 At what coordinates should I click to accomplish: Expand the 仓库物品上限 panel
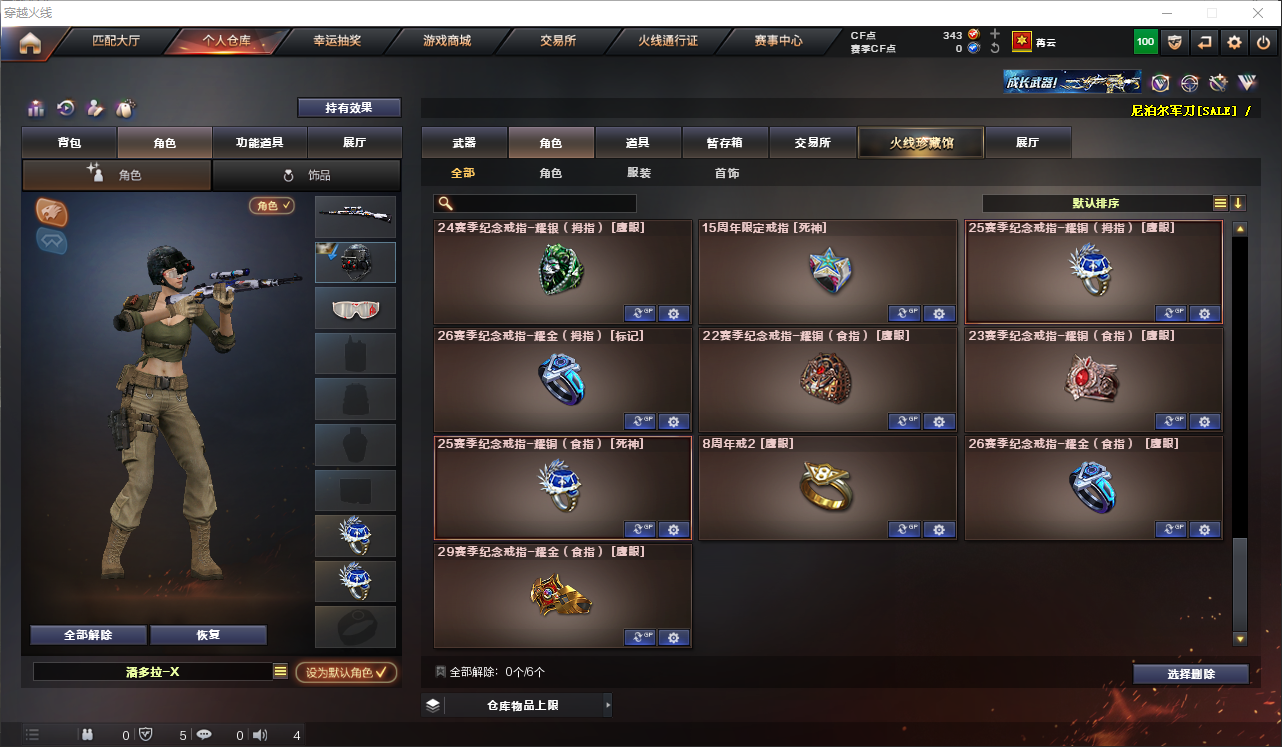coord(516,705)
